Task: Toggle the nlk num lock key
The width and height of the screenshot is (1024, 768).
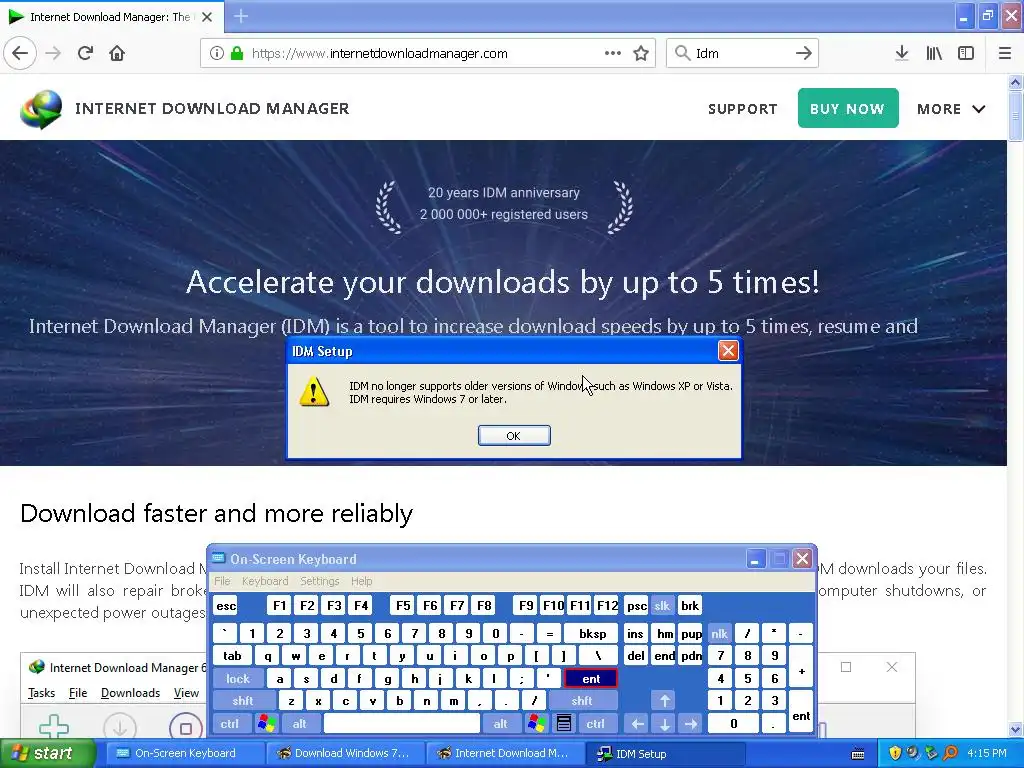Action: 719,633
